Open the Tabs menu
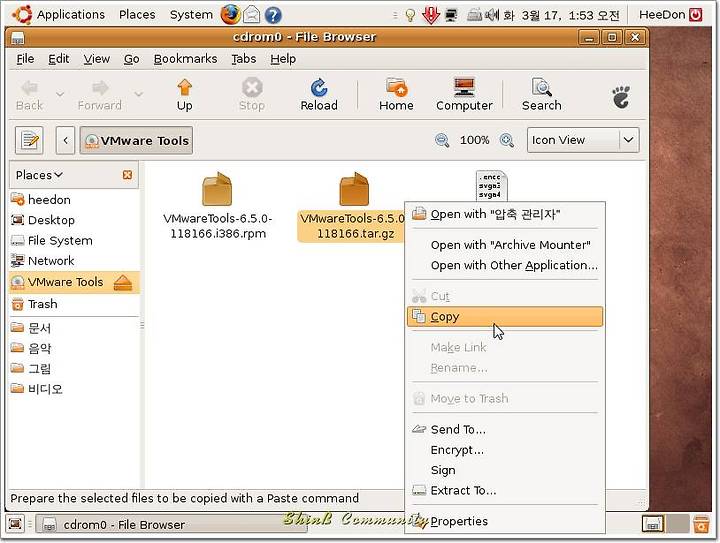 [243, 59]
